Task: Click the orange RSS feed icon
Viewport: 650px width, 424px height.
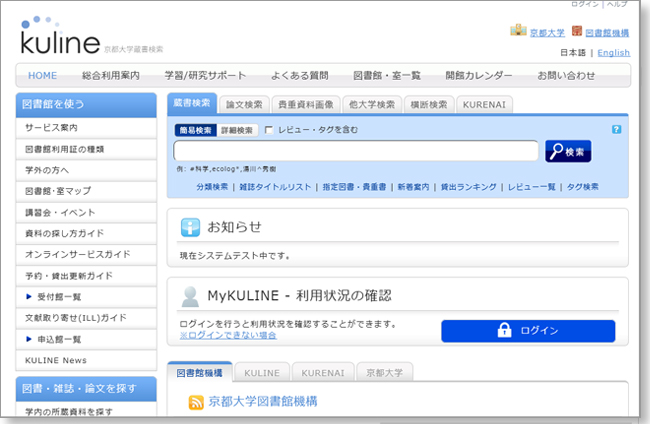Action: (x=196, y=402)
